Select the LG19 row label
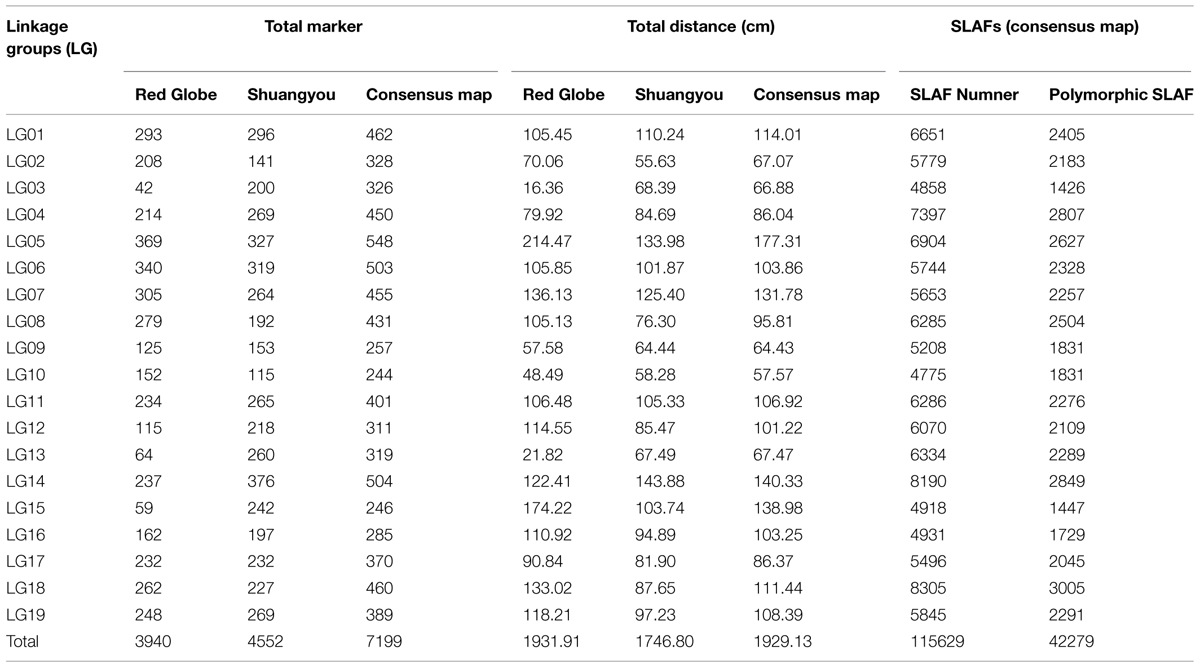 [26, 615]
